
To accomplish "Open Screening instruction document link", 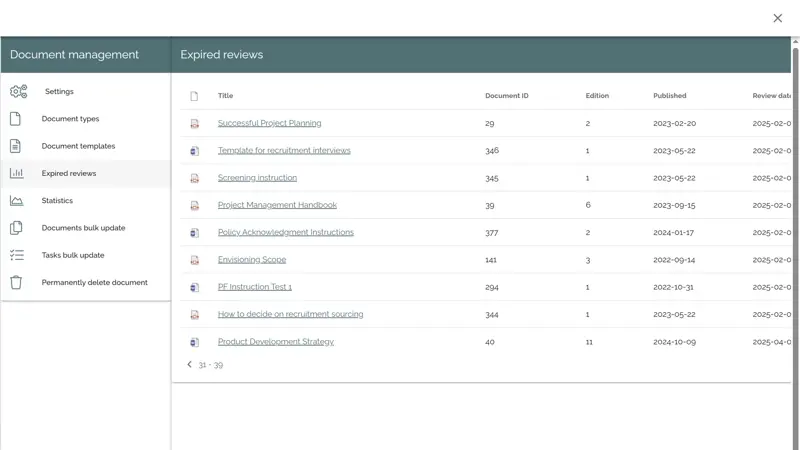I will pos(257,178).
